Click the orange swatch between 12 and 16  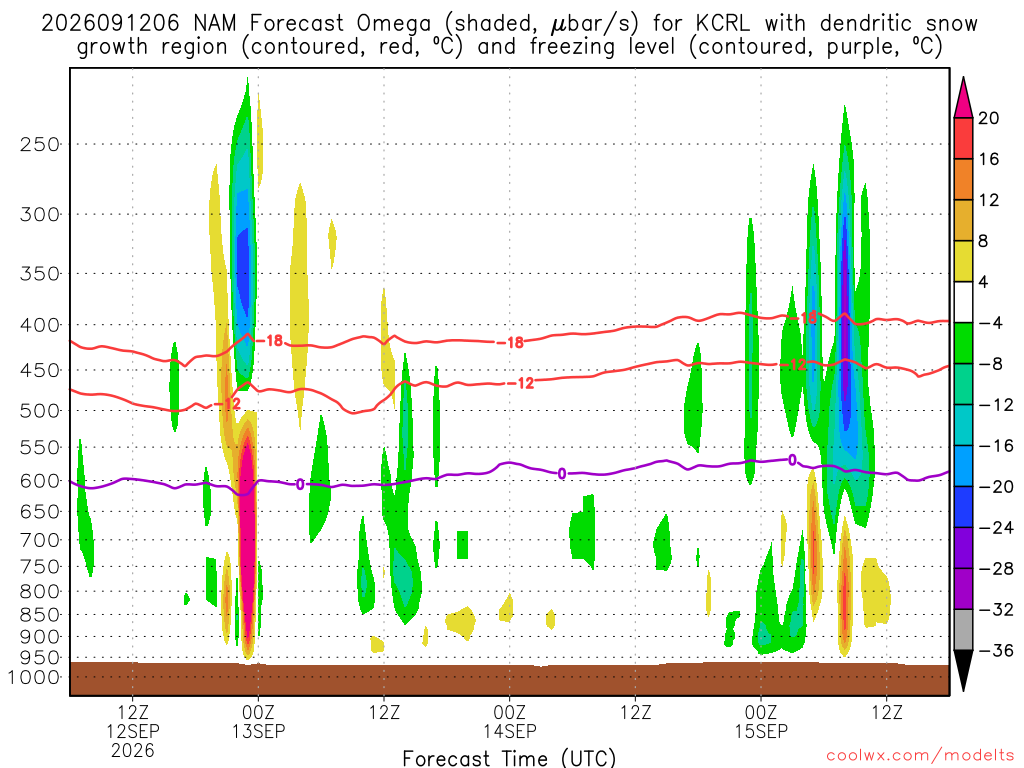click(963, 180)
